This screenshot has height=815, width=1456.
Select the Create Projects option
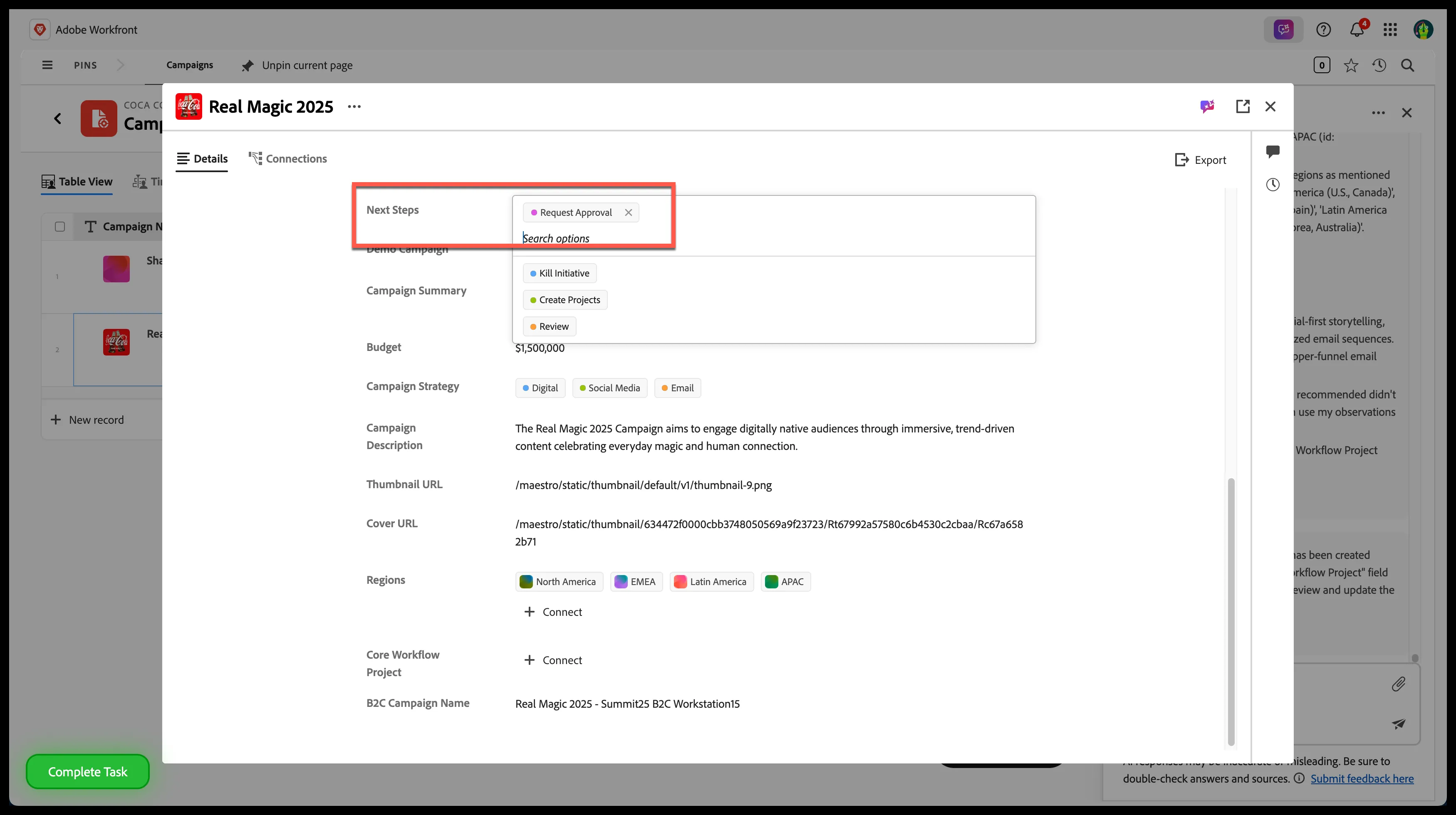pyautogui.click(x=565, y=300)
